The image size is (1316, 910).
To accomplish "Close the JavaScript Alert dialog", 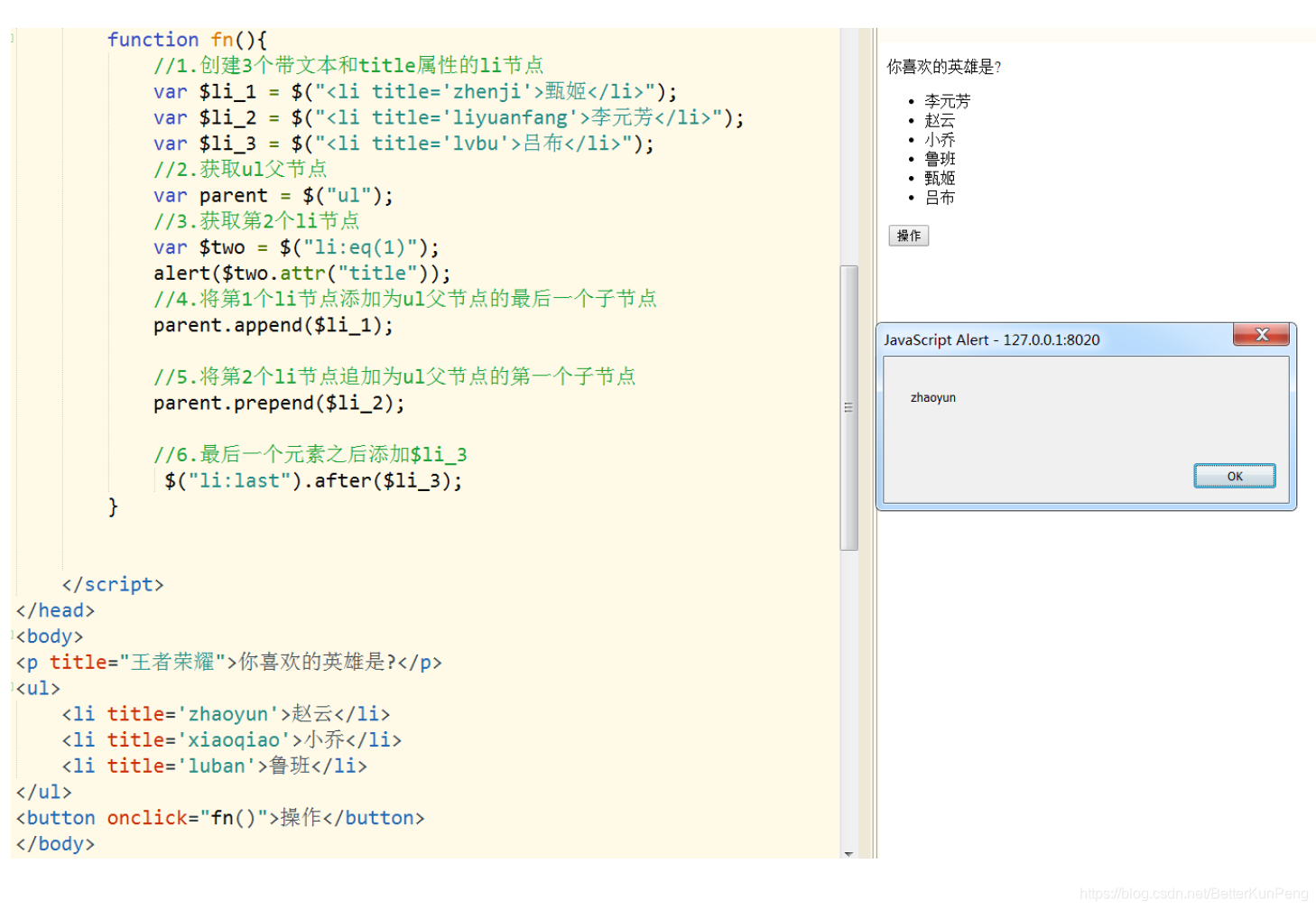I will (1262, 335).
